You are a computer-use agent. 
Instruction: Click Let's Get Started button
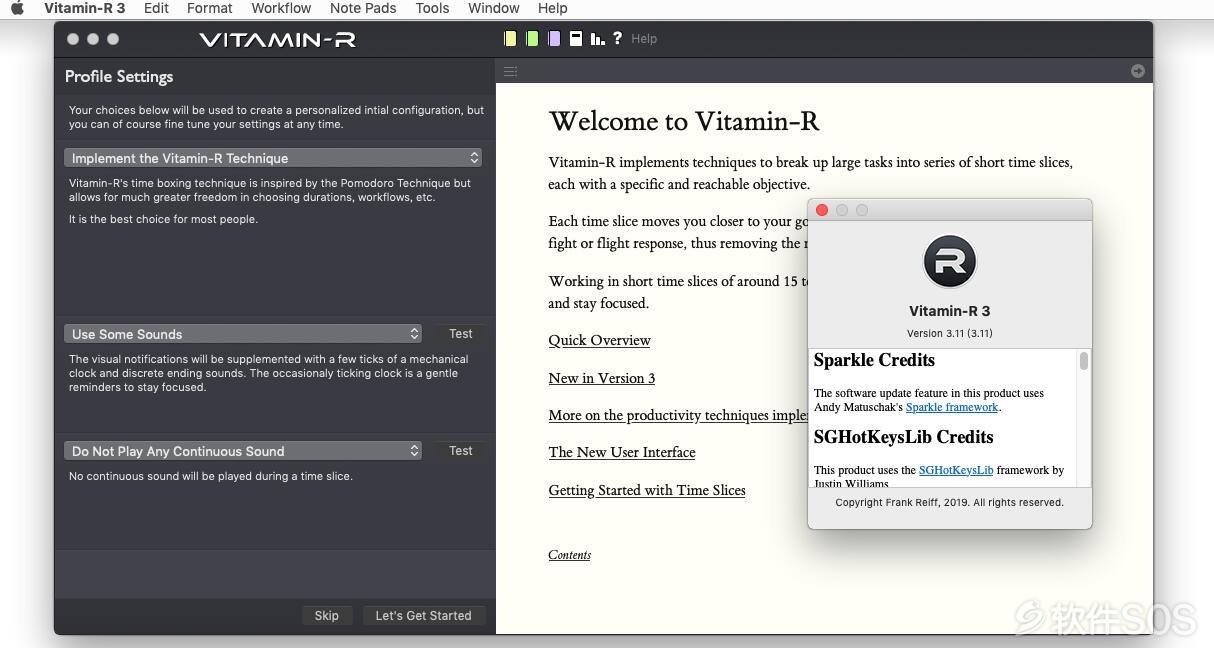point(423,616)
